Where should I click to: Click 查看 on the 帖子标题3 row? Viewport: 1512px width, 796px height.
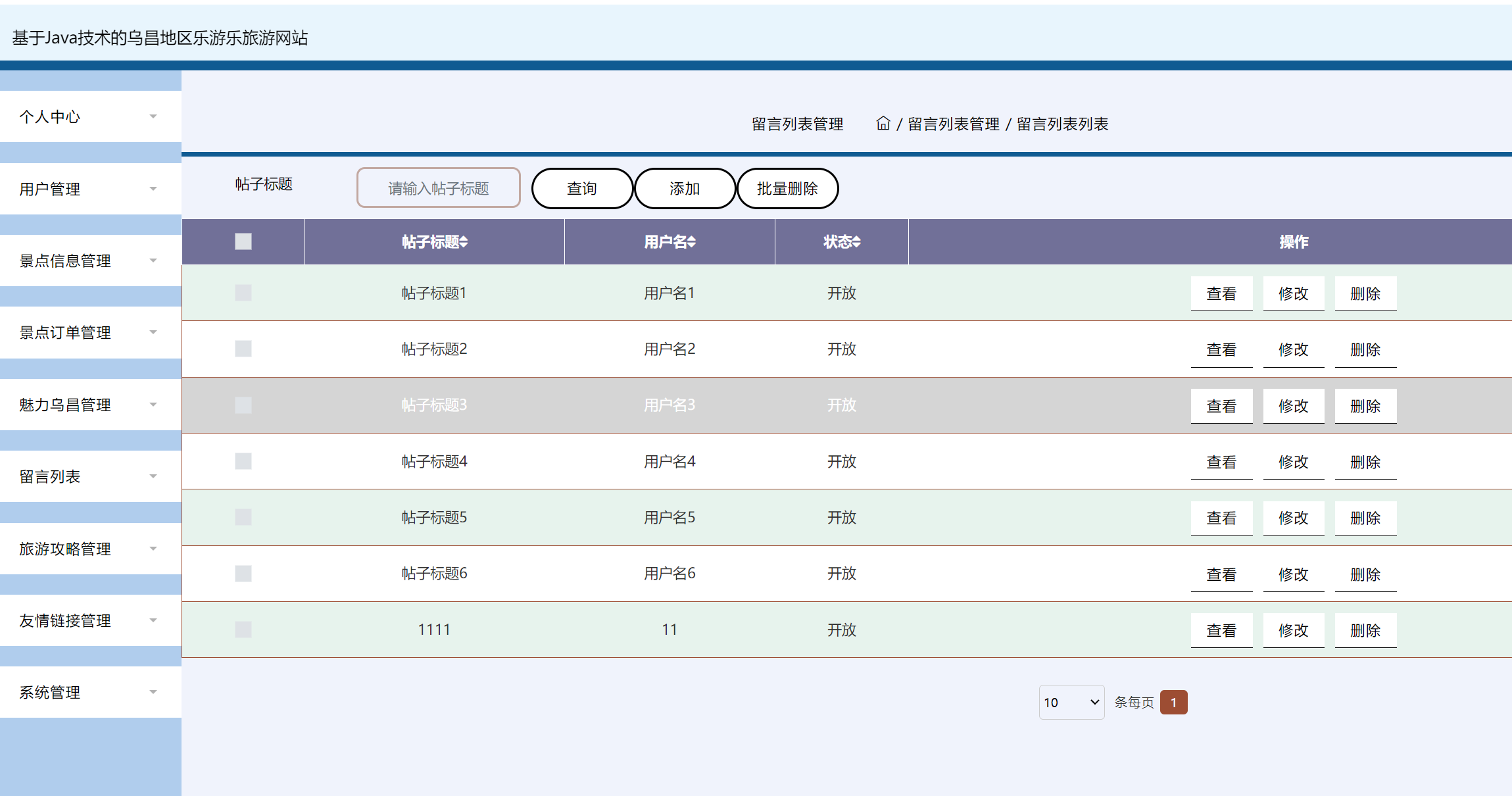click(1221, 405)
